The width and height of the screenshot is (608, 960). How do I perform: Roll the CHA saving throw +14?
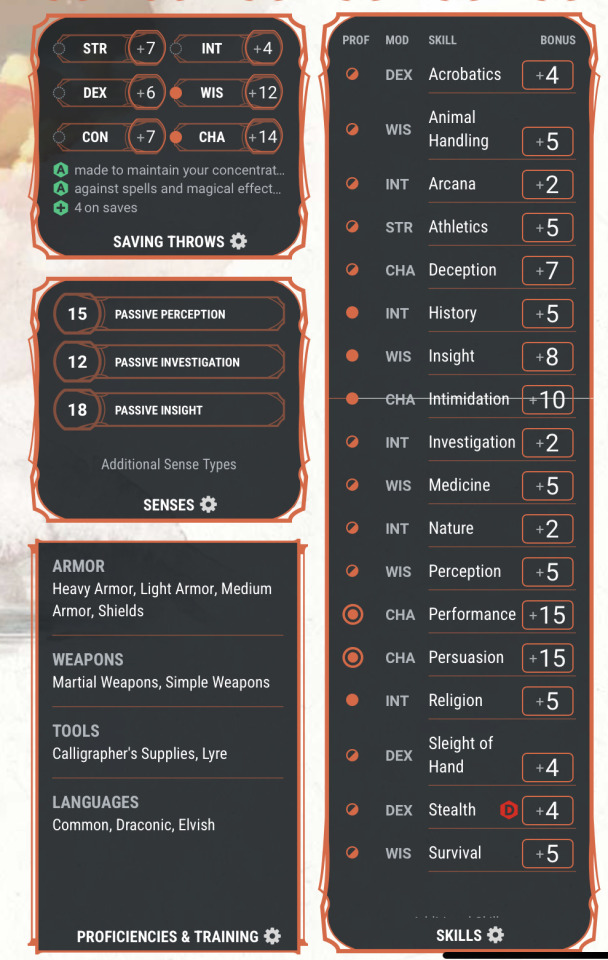pos(263,137)
